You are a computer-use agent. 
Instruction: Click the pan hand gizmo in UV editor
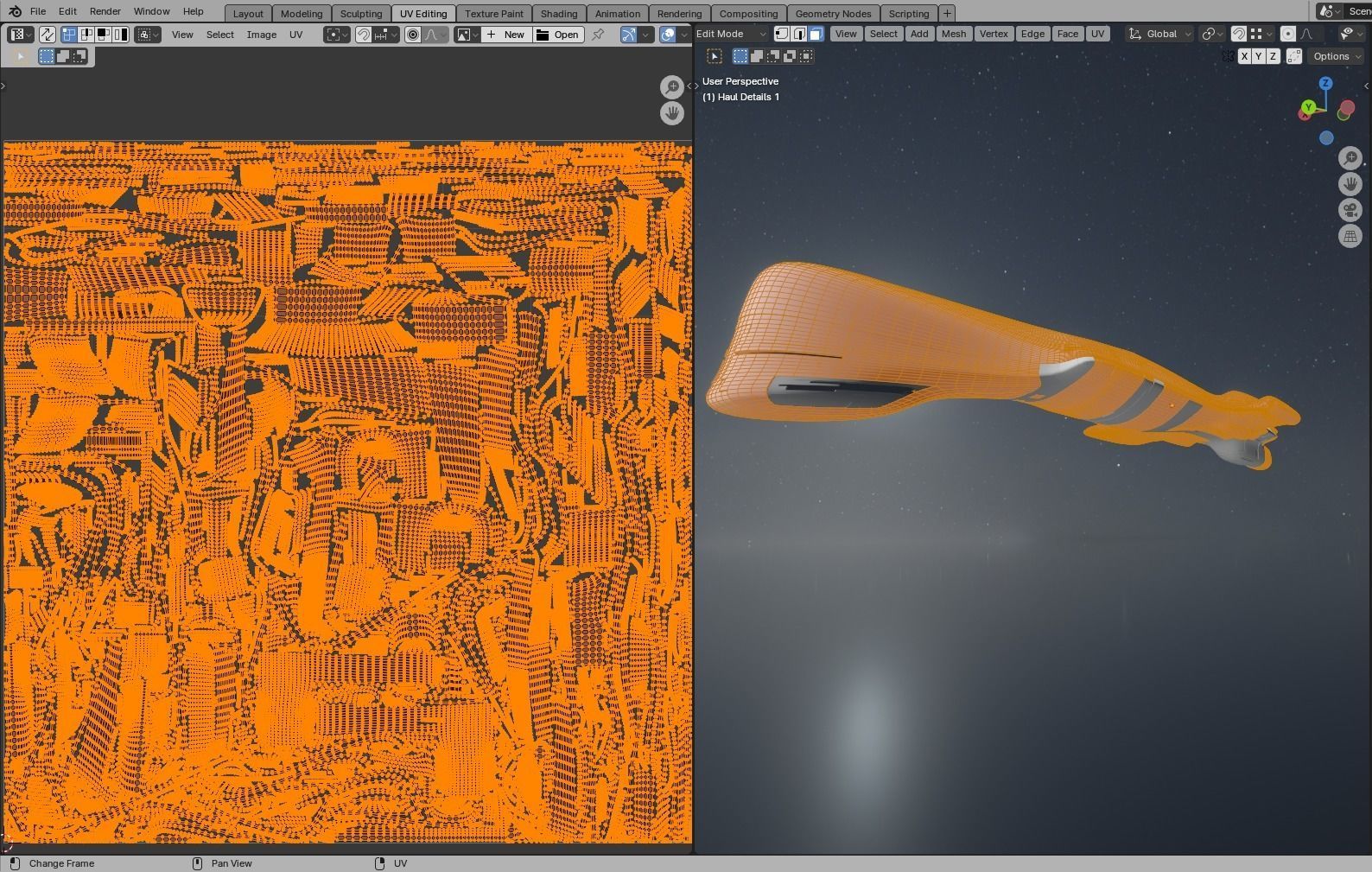pyautogui.click(x=672, y=113)
